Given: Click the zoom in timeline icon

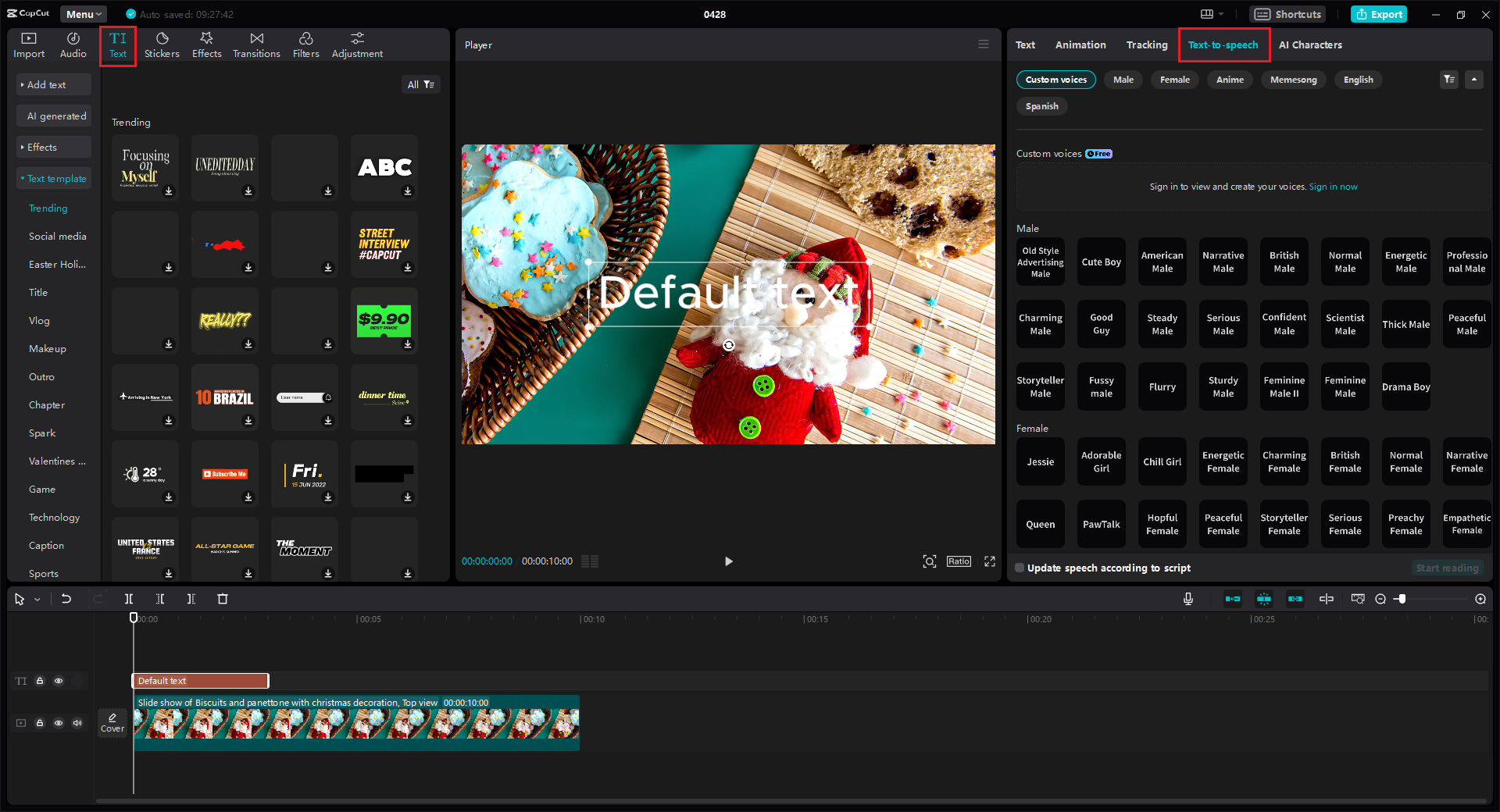Looking at the screenshot, I should 1480,599.
